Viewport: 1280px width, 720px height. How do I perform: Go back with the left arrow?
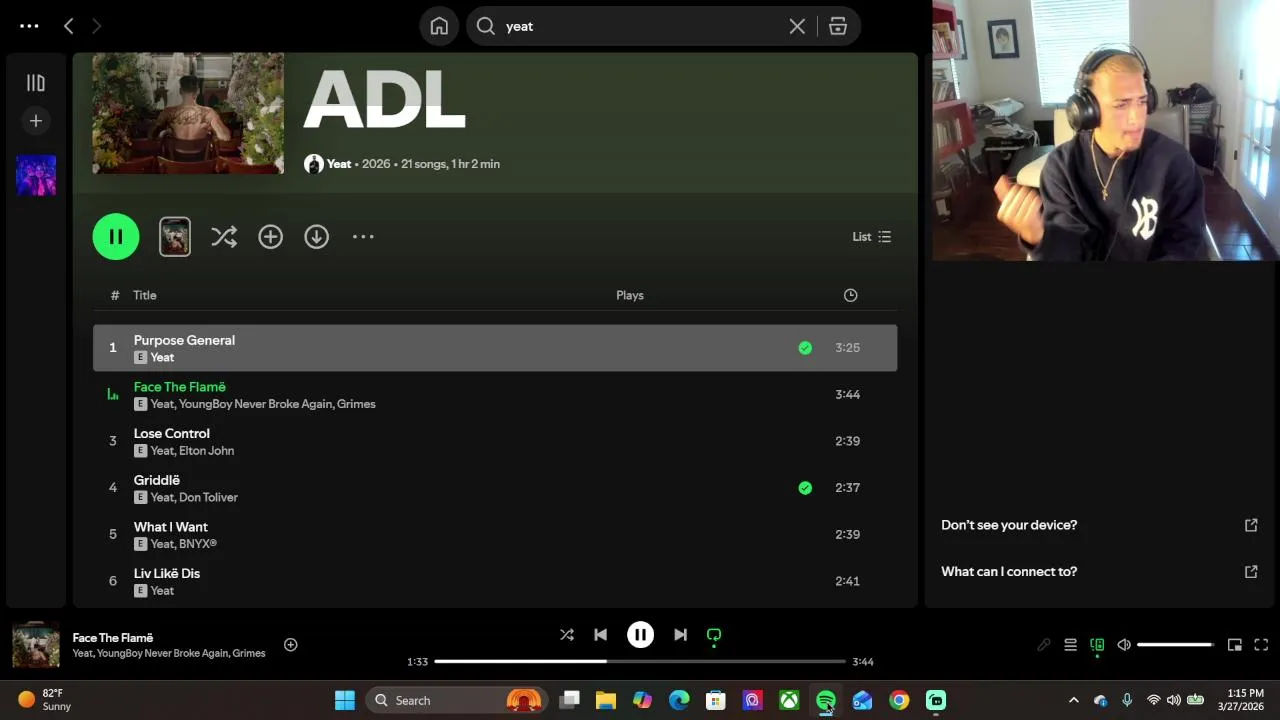point(68,26)
